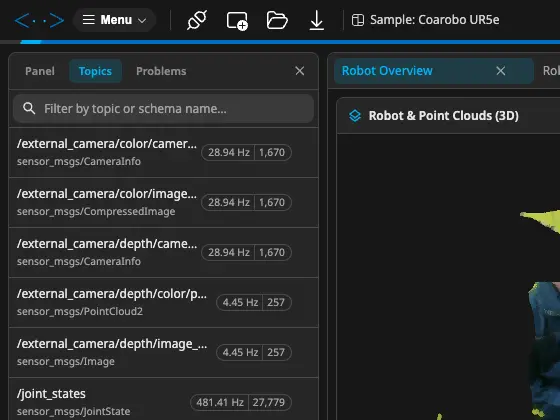Click the 481.41 Hz frequency badge

point(220,402)
